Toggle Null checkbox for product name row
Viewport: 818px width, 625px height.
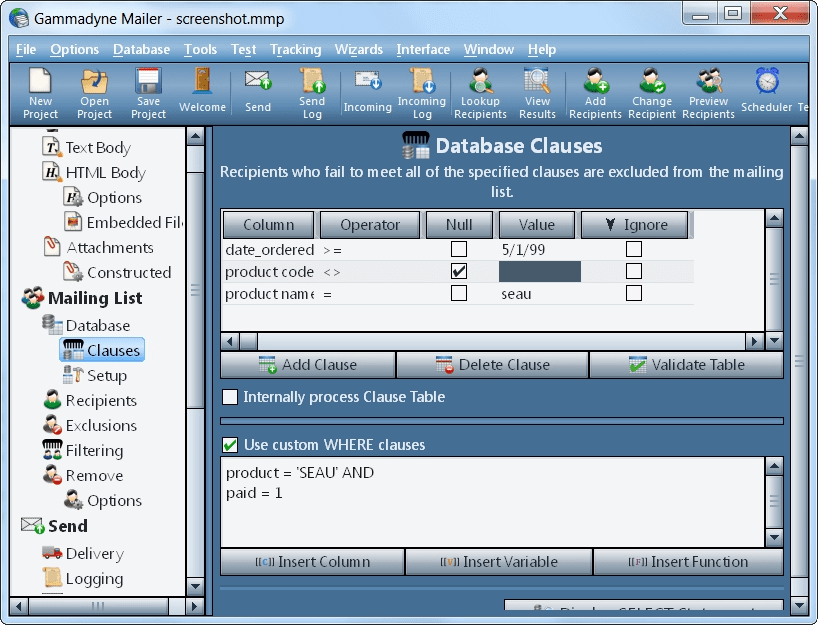[459, 293]
